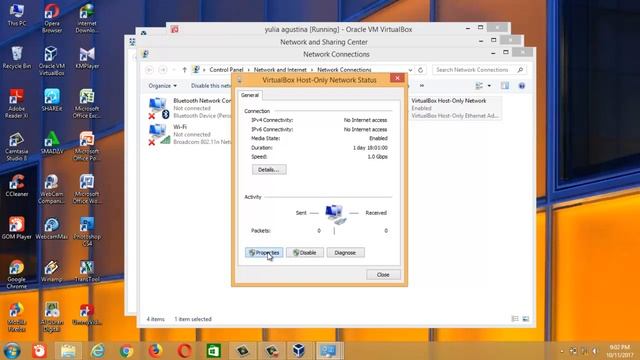Open Camtasia Studio 8 shortcut
This screenshot has height=360, width=640.
(17, 146)
